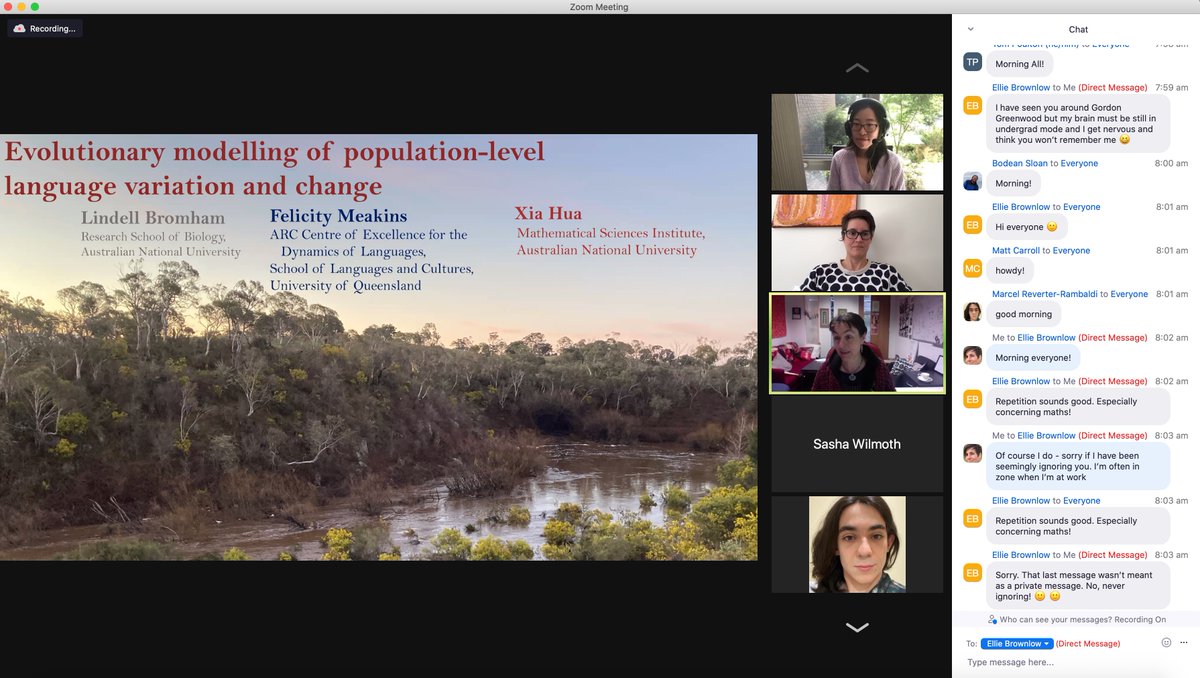Click the 'Hi everyone' chat message
This screenshot has width=1200, height=678.
pyautogui.click(x=1027, y=227)
